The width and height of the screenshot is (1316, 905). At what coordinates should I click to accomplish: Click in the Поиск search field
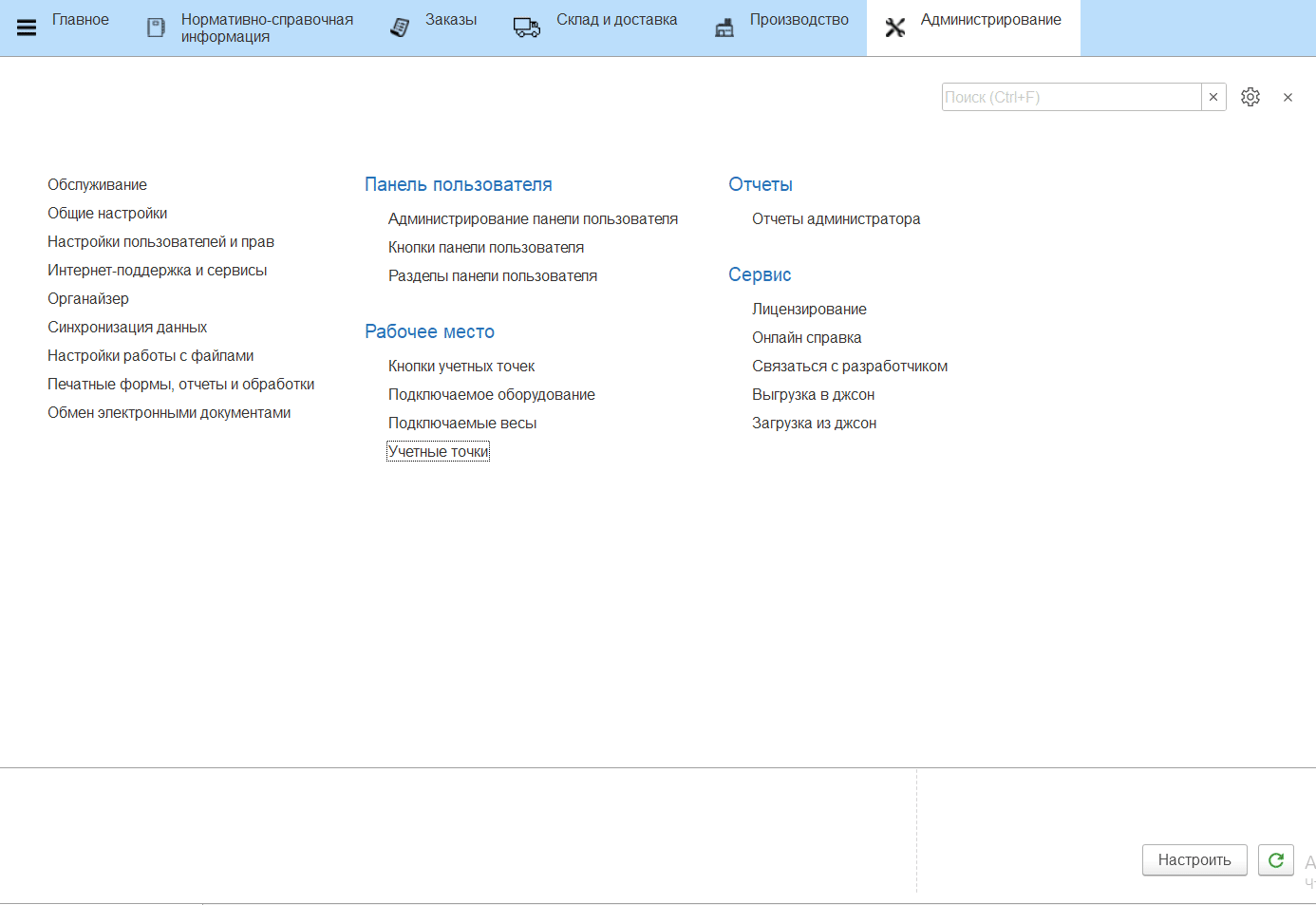[1070, 97]
